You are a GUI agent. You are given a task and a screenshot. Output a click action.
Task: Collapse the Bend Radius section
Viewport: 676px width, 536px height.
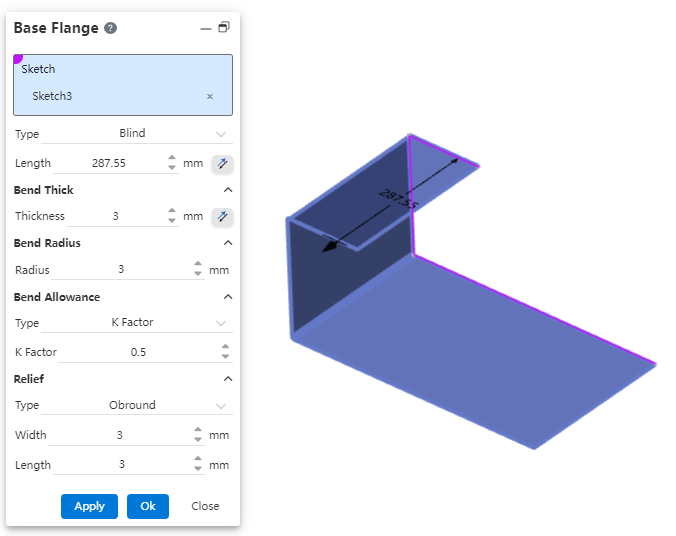click(x=227, y=243)
